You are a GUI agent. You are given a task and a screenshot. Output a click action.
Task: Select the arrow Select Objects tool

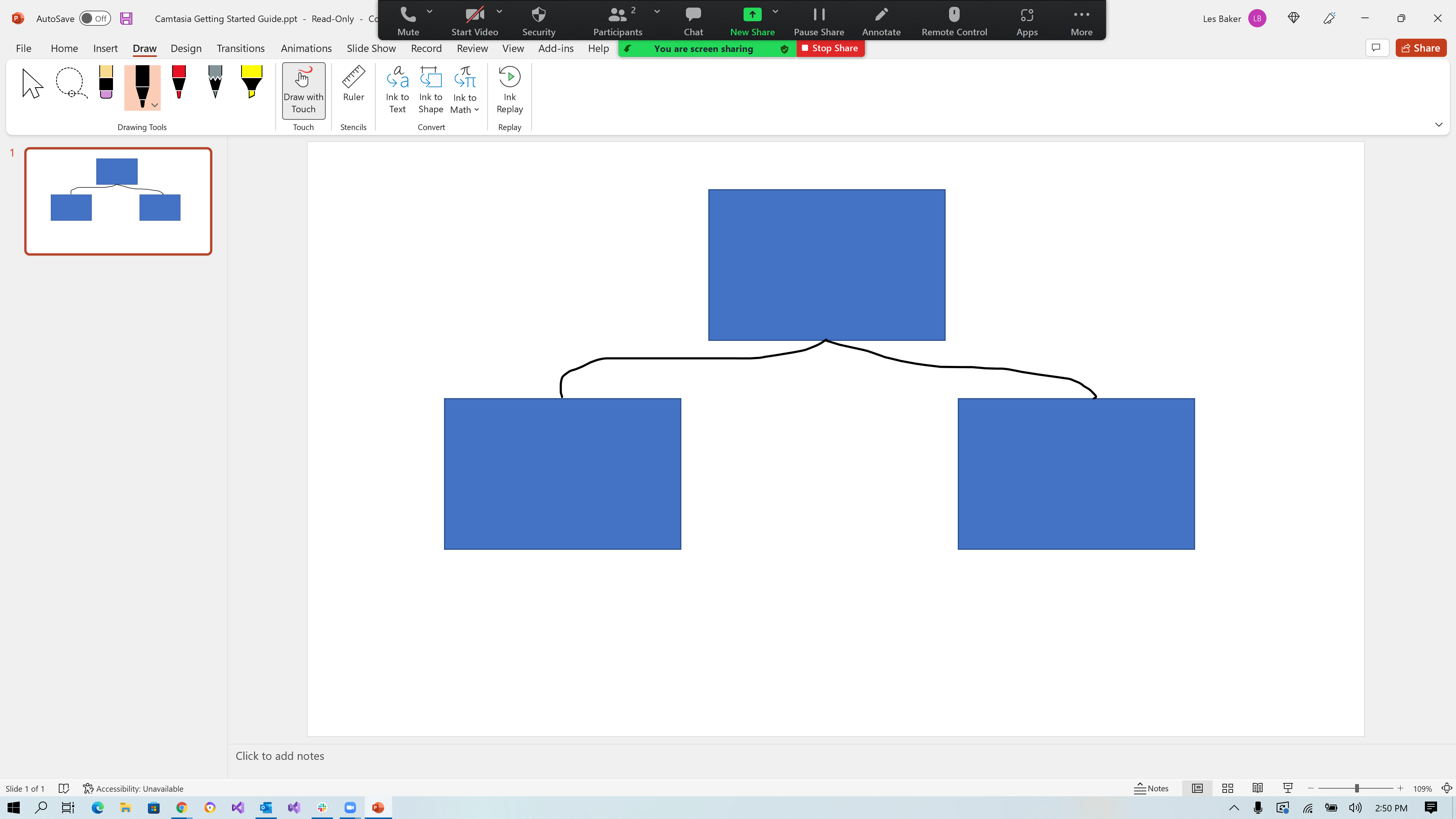32,84
